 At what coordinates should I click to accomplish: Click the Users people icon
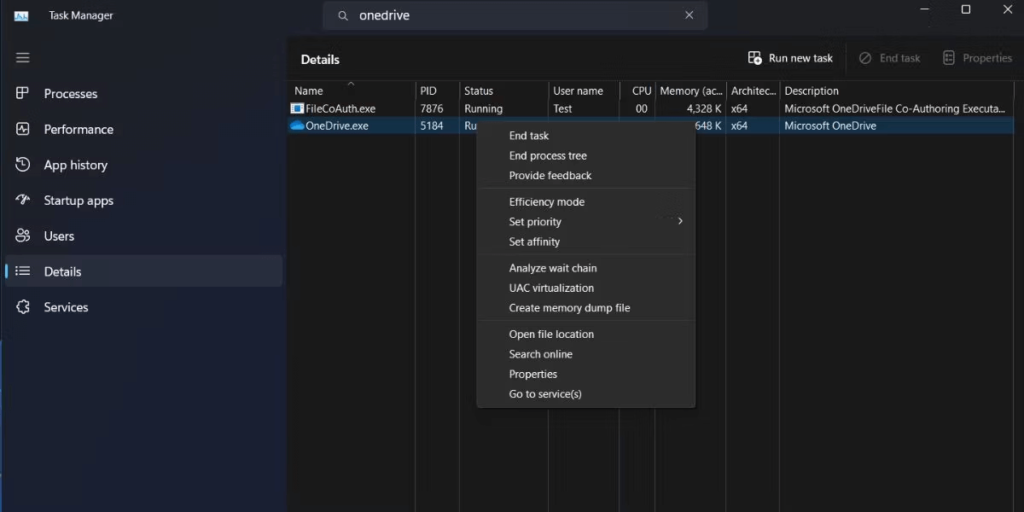[x=22, y=236]
